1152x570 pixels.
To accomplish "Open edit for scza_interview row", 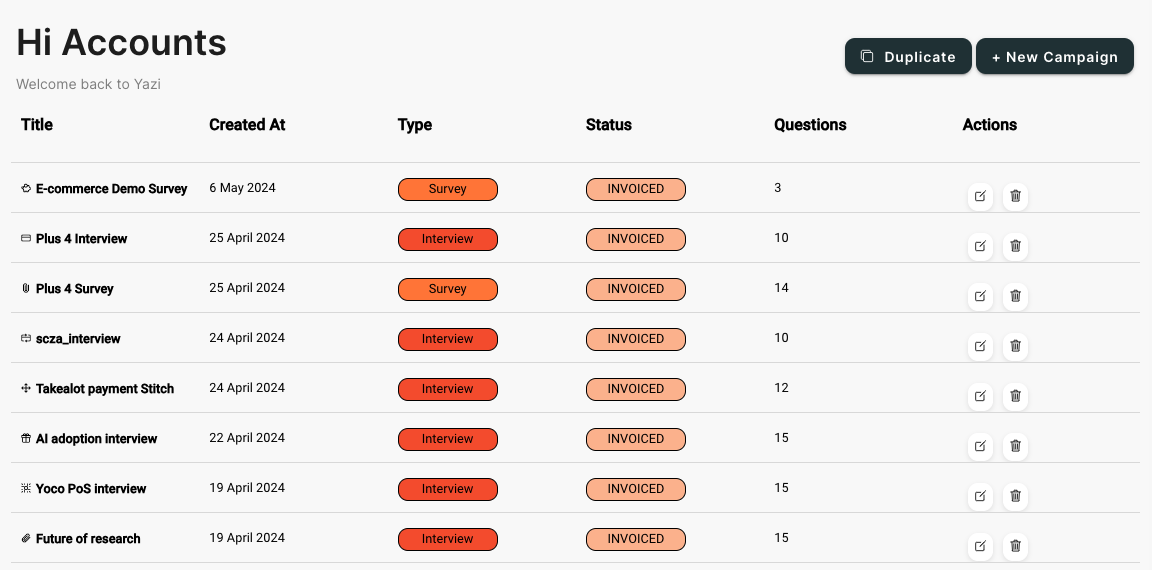I will 980,346.
